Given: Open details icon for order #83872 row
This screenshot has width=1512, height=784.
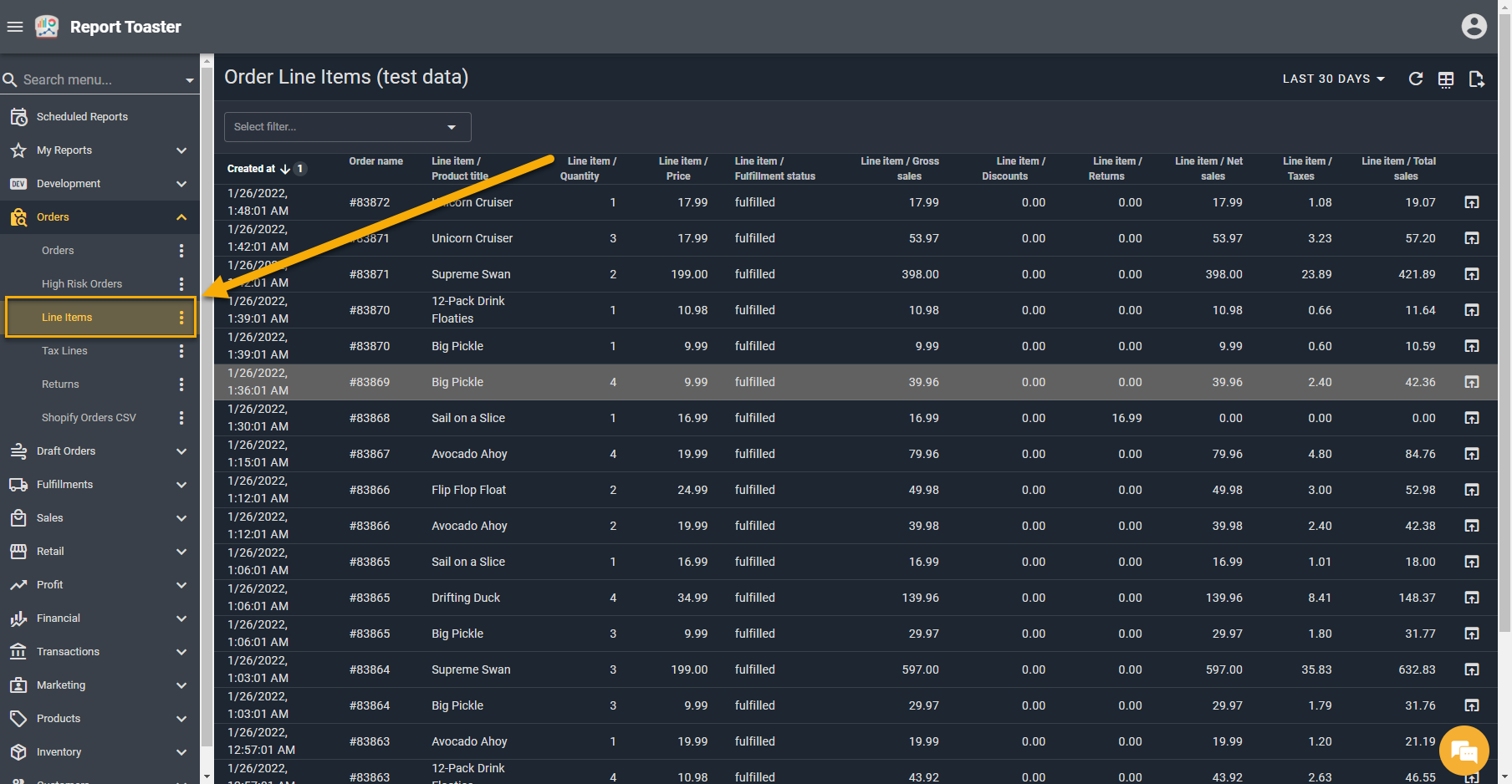Looking at the screenshot, I should 1472,202.
